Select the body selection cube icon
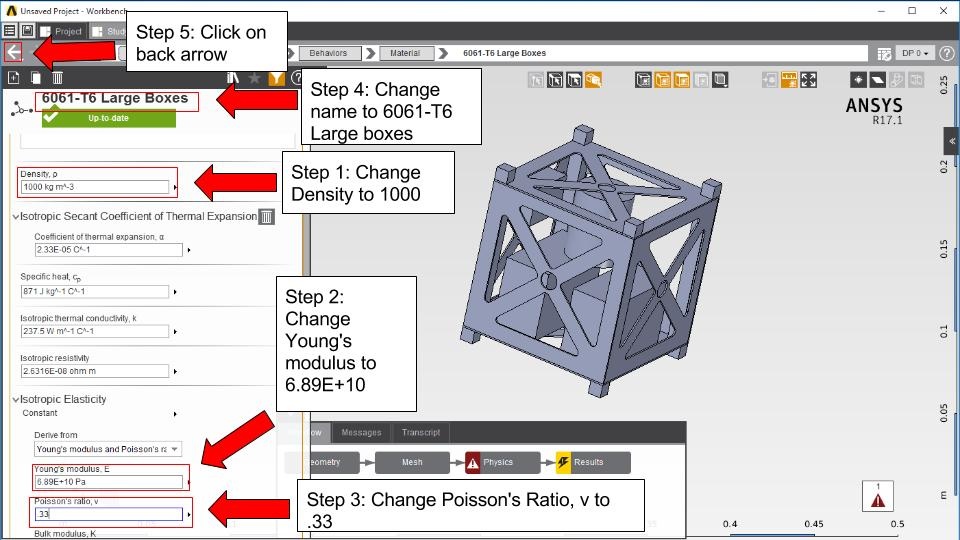 [x=536, y=80]
